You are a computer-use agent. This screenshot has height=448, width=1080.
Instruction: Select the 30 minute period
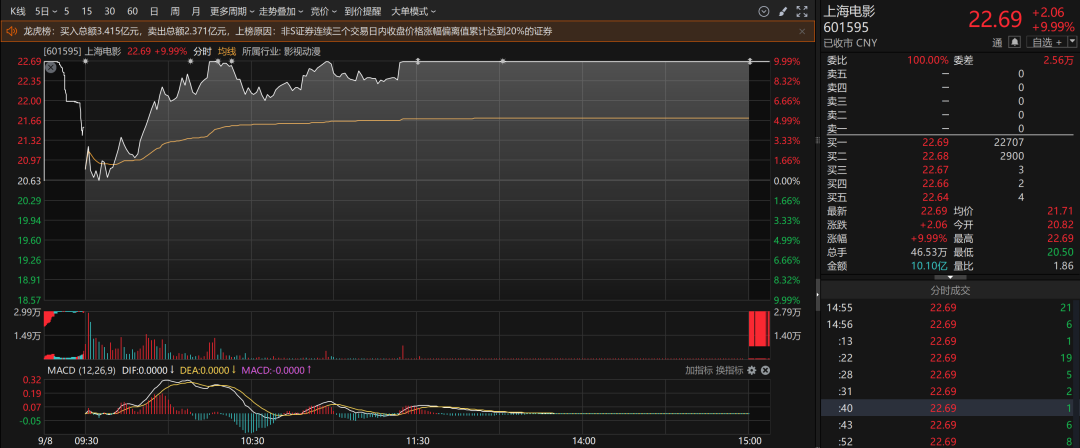click(110, 12)
